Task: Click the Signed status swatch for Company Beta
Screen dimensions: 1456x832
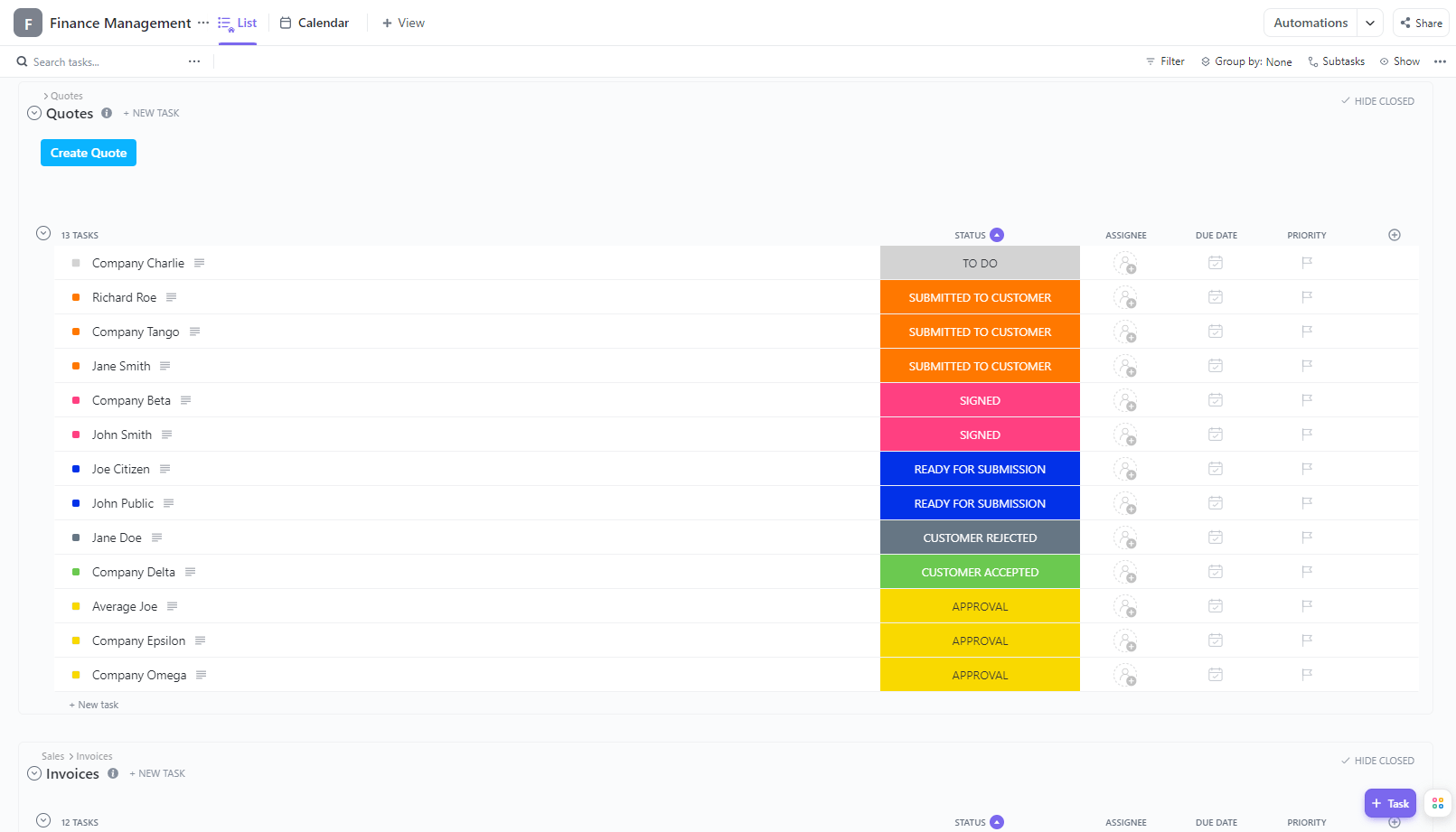Action: 980,400
